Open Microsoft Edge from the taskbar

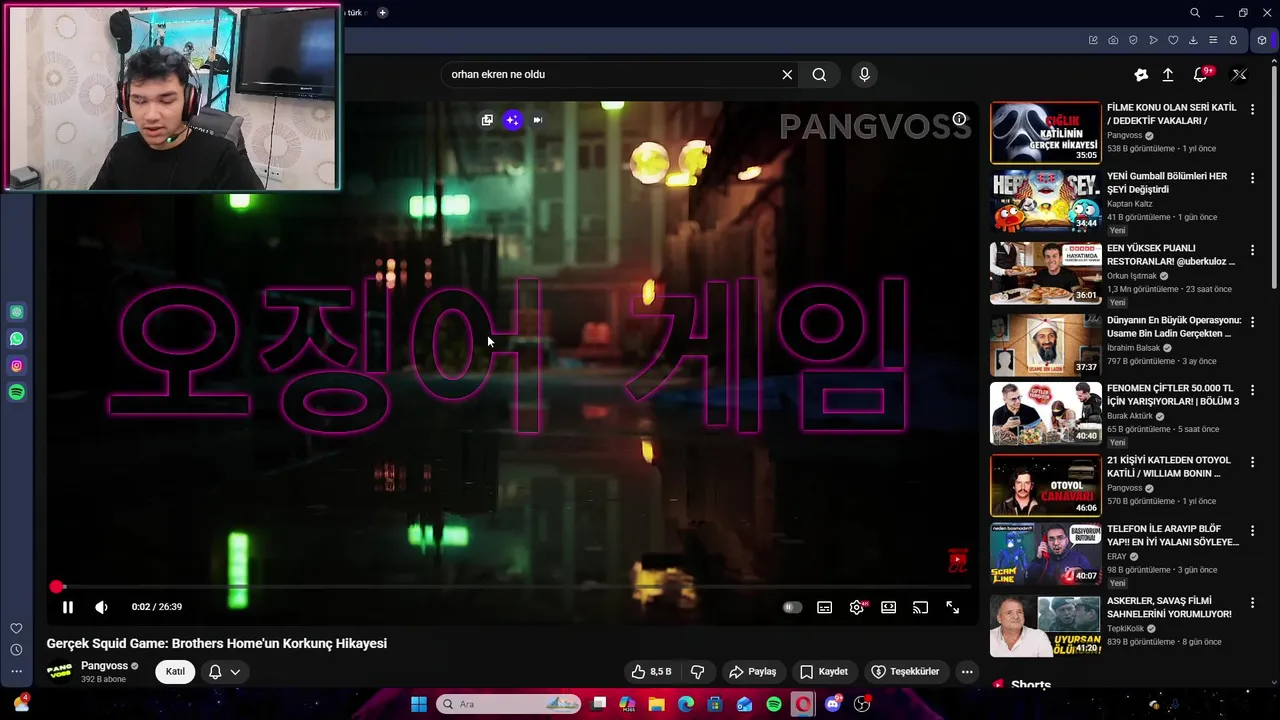[x=686, y=704]
